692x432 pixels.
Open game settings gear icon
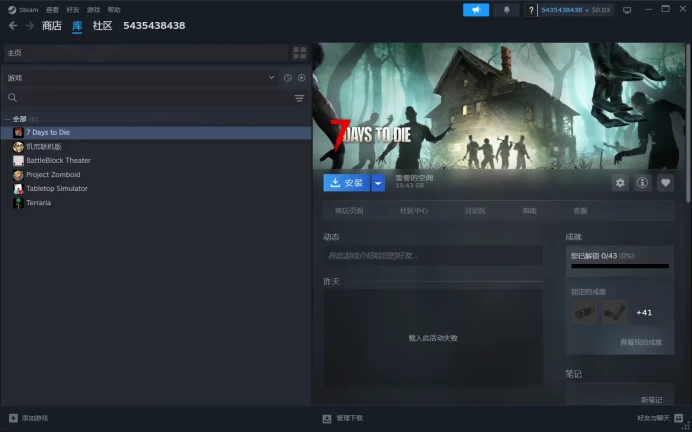click(620, 183)
